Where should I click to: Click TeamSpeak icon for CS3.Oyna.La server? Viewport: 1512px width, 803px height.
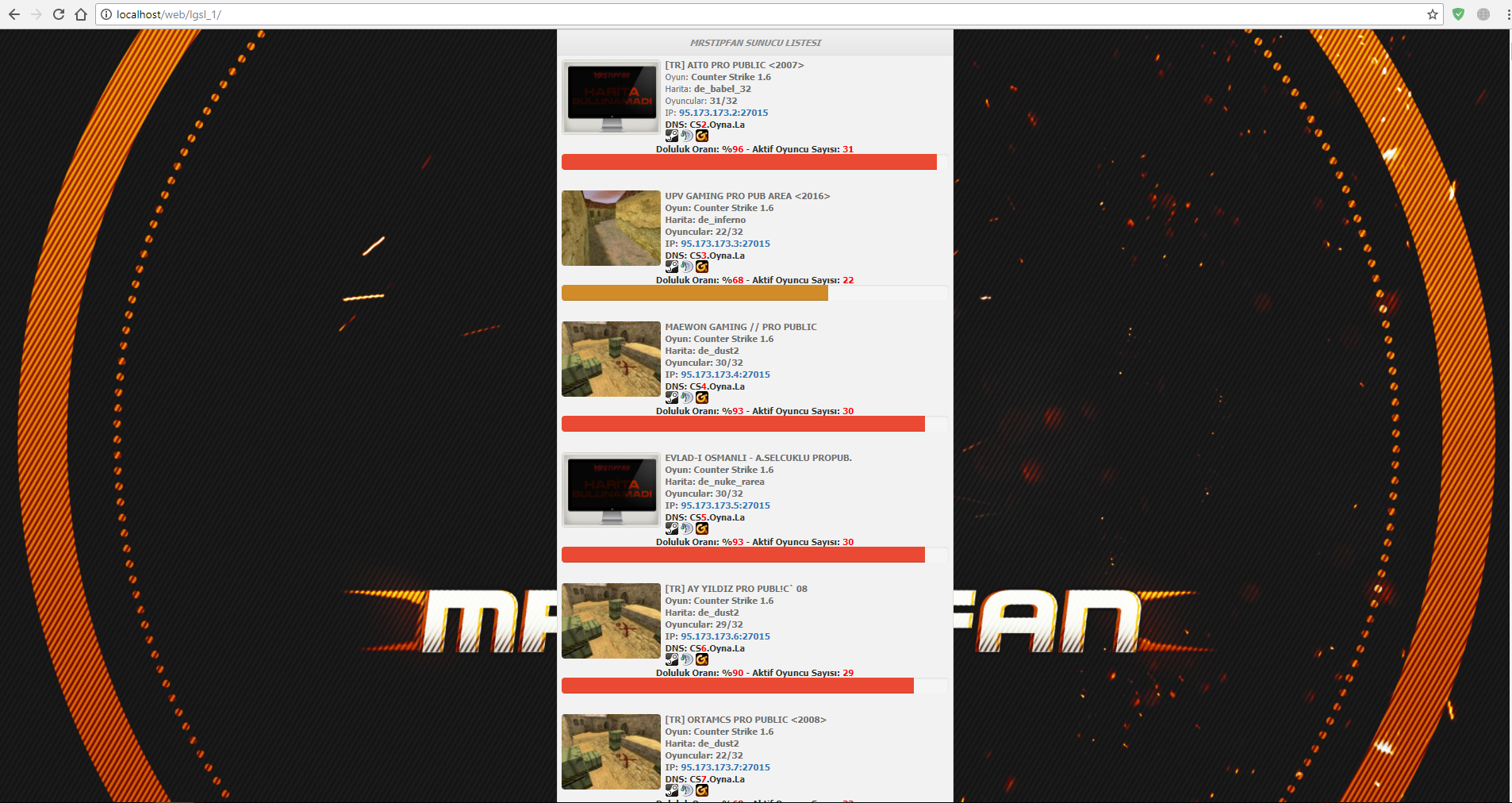(x=687, y=267)
